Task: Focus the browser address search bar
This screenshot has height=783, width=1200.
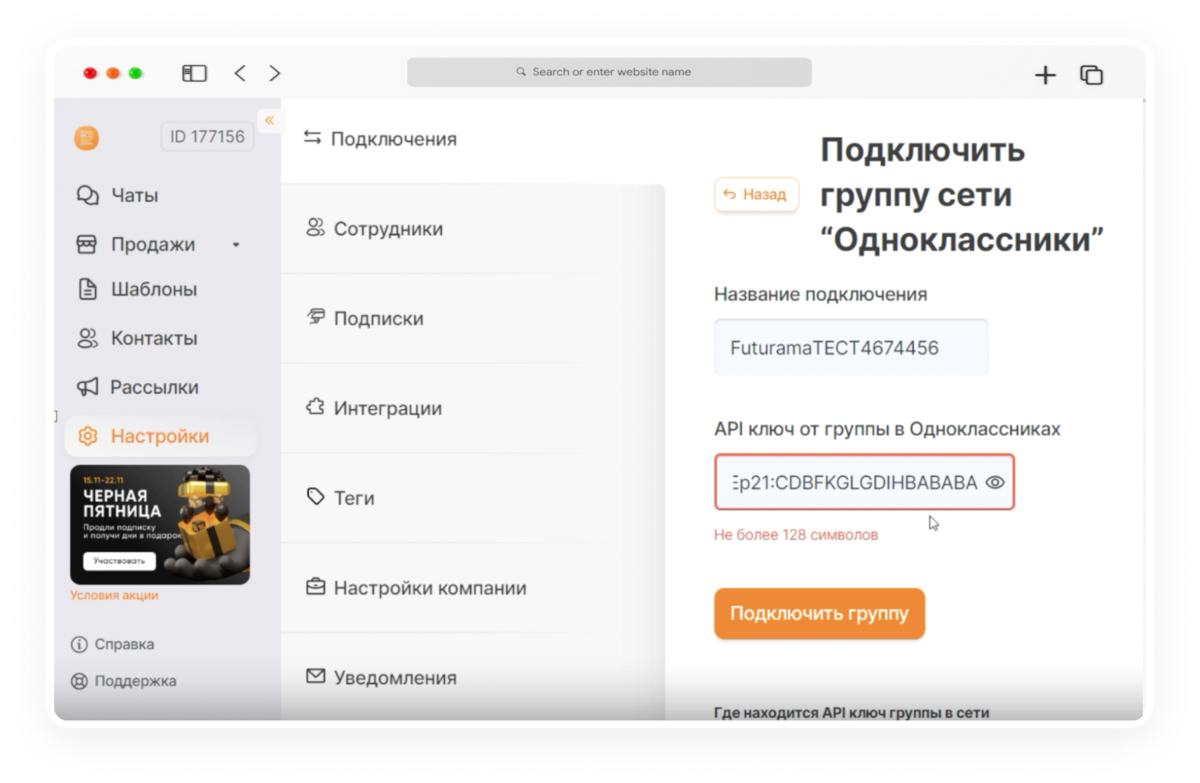Action: click(609, 72)
